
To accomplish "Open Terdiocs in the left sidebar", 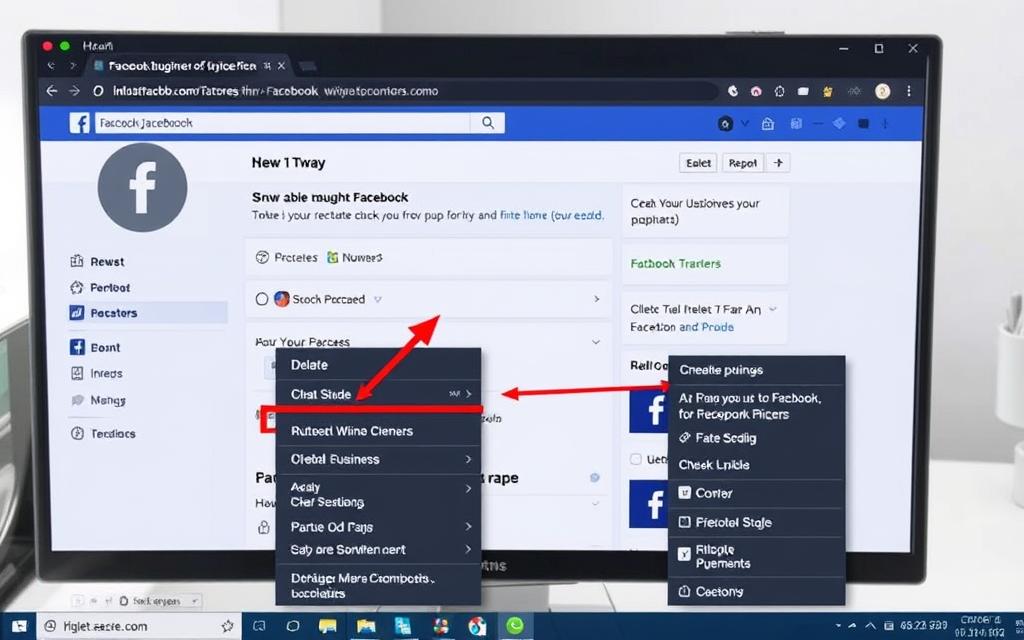I will click(103, 433).
